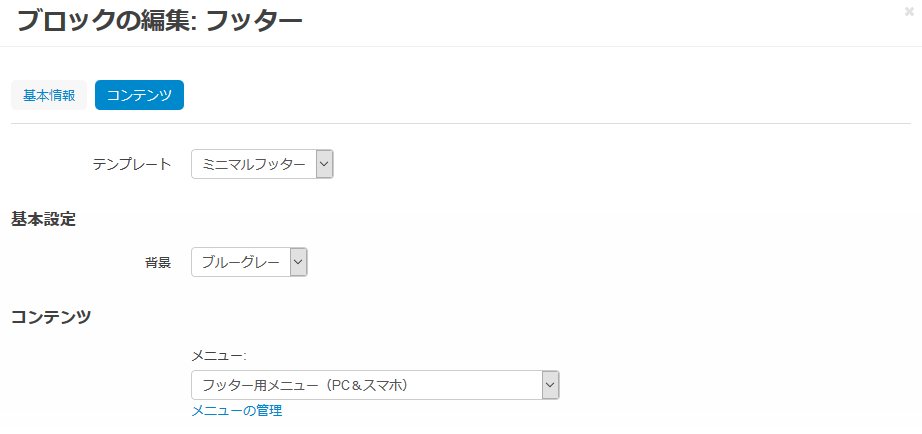Click the 基本設定 section heading
Viewport: 922px width, 434px height.
(x=43, y=219)
